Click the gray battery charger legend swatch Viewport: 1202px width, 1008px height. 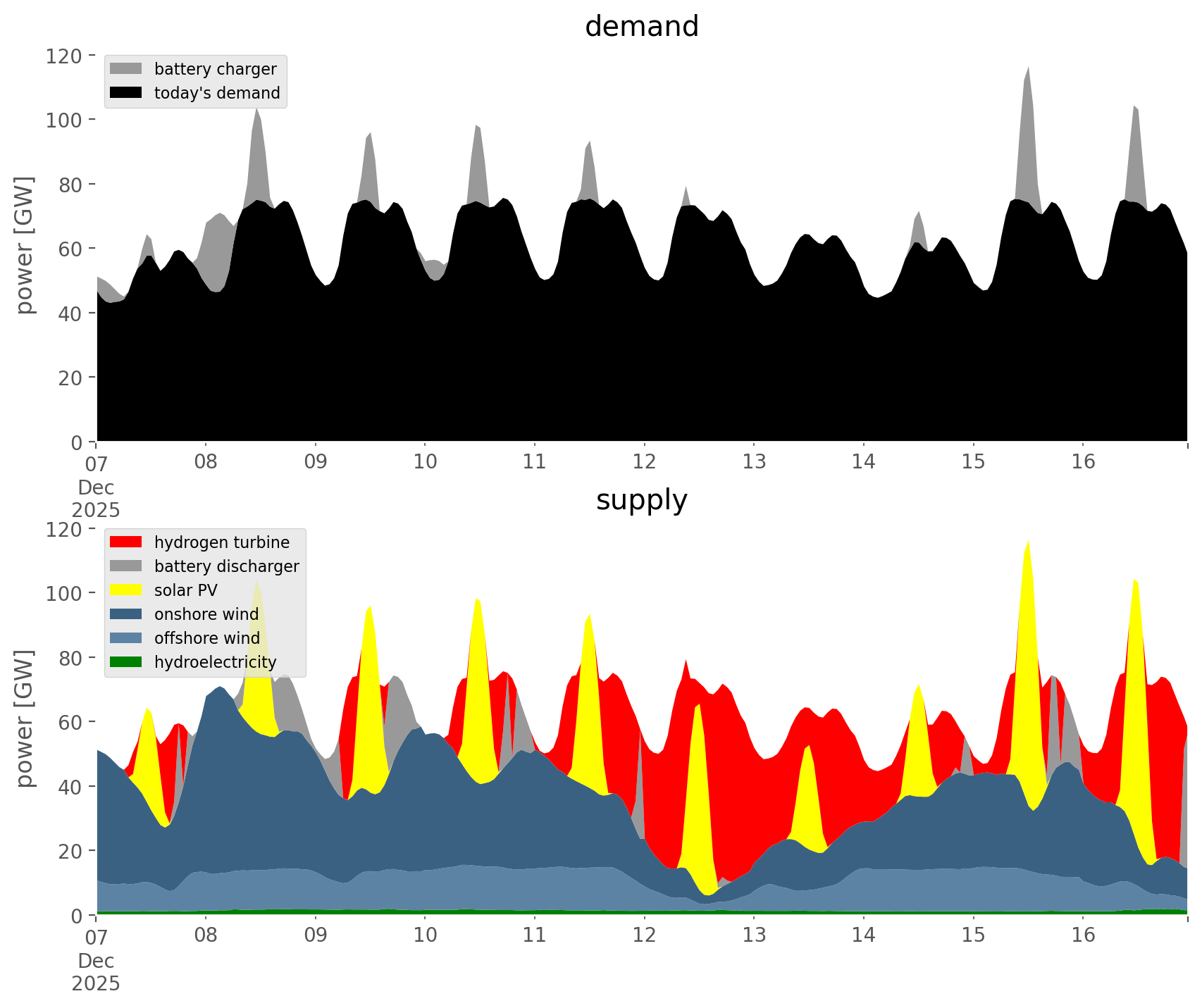coord(126,69)
